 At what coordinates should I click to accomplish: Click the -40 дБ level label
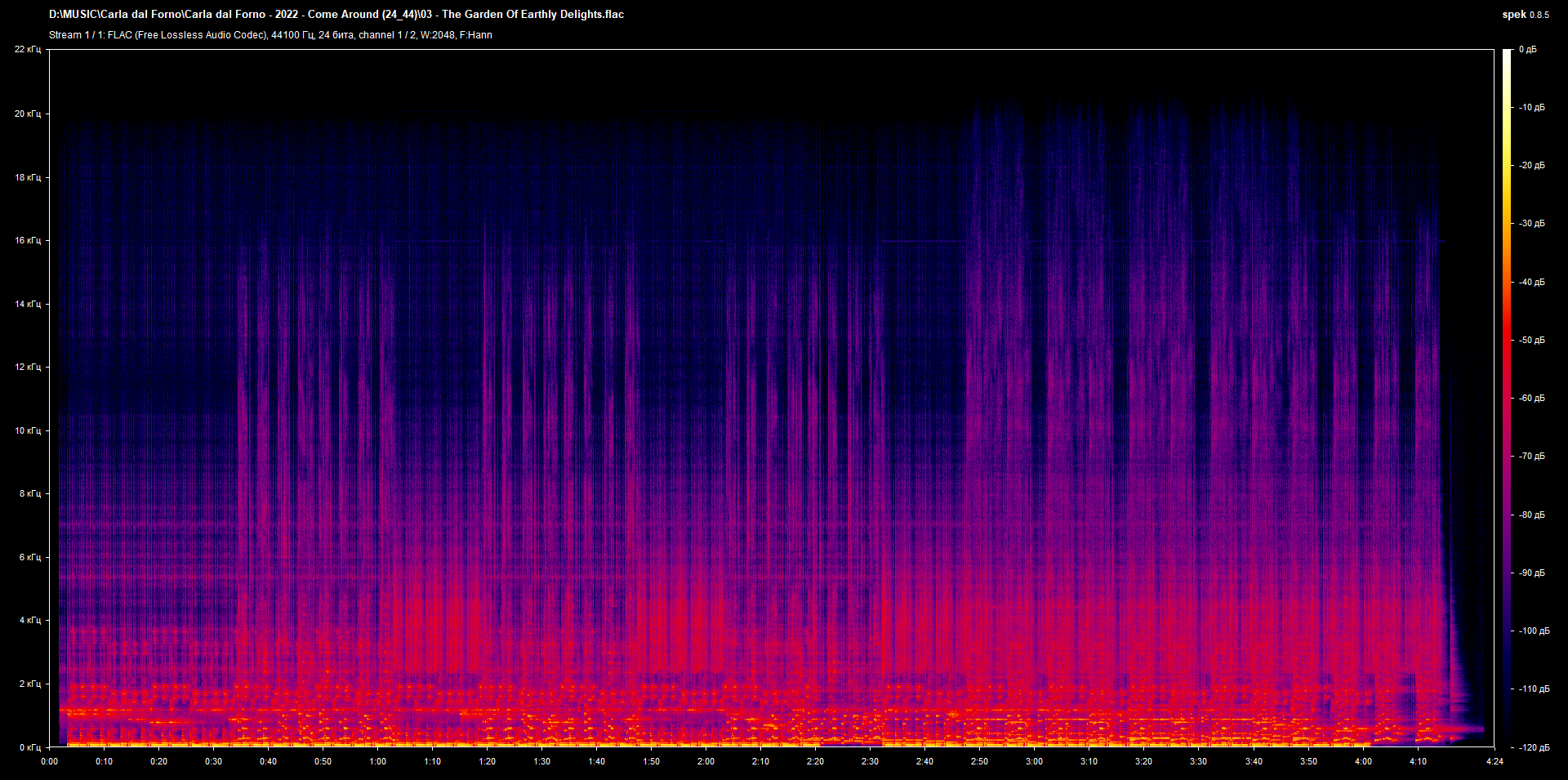pyautogui.click(x=1532, y=282)
